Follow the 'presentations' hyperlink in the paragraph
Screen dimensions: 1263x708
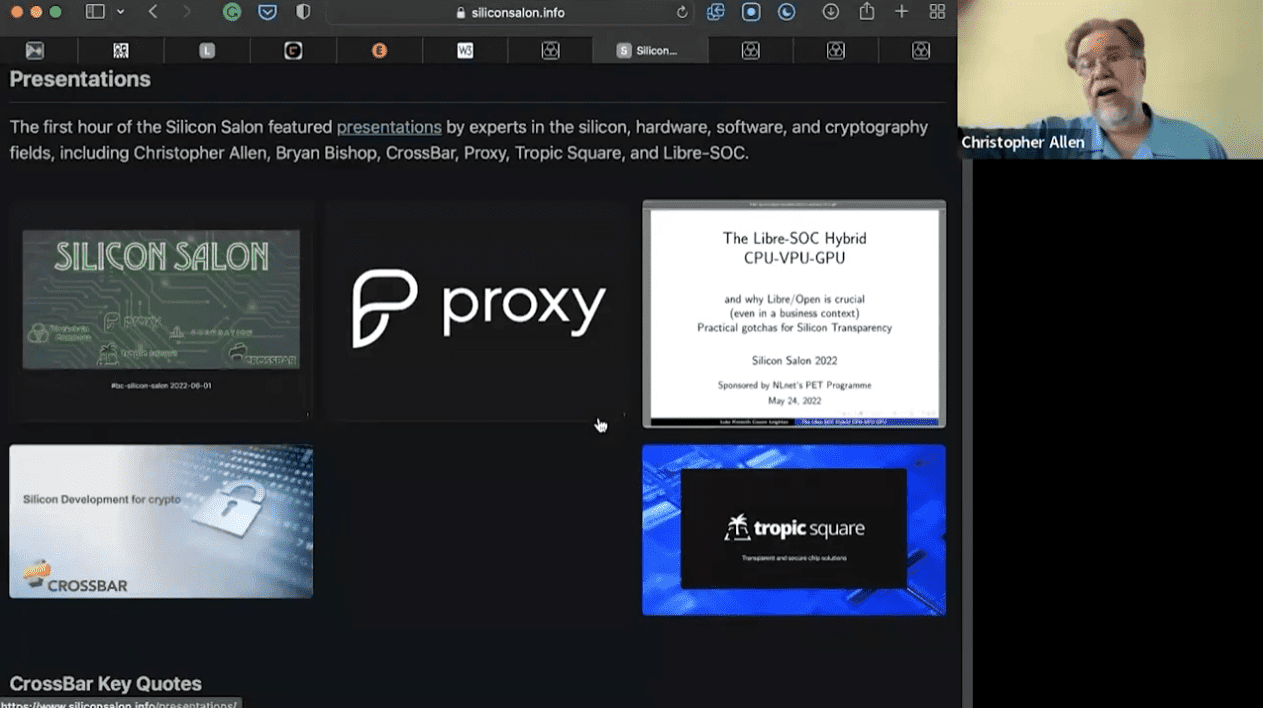389,127
